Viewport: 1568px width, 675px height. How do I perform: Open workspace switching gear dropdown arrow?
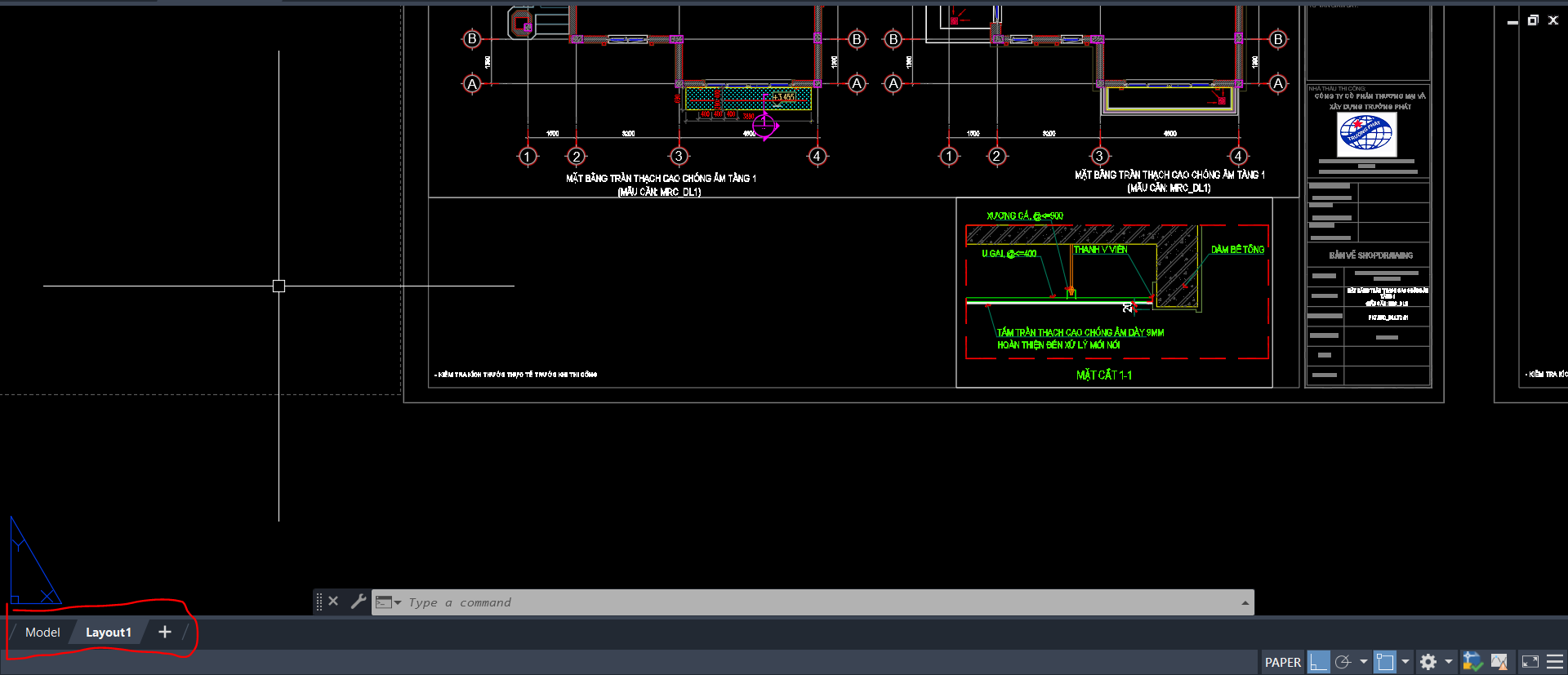click(x=1448, y=662)
